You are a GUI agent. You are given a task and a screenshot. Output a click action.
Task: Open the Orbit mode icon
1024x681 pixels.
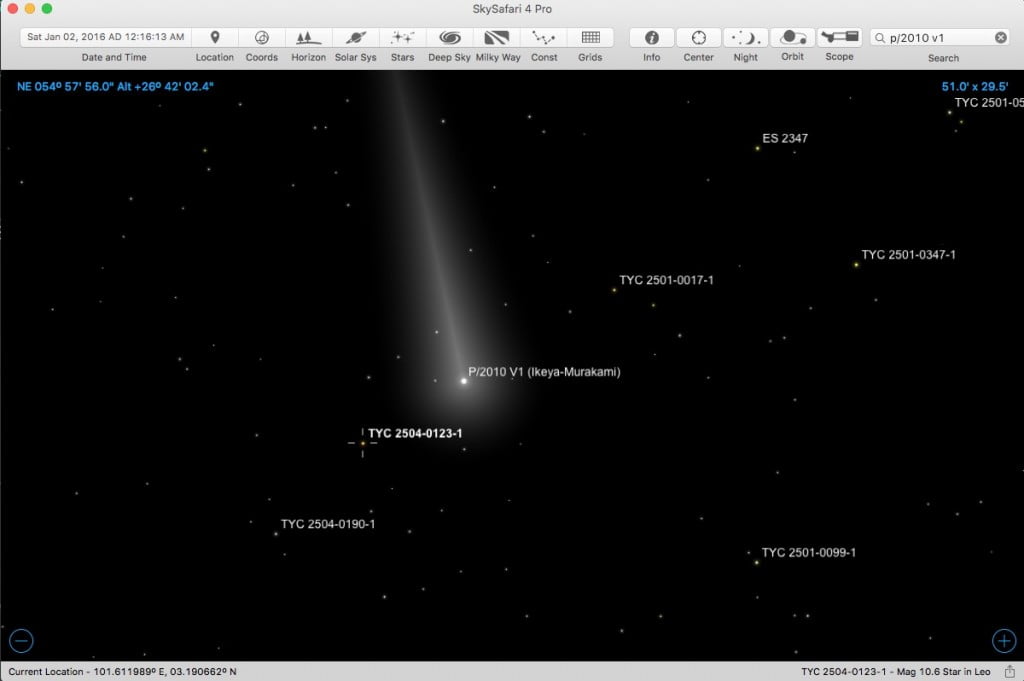(x=793, y=37)
